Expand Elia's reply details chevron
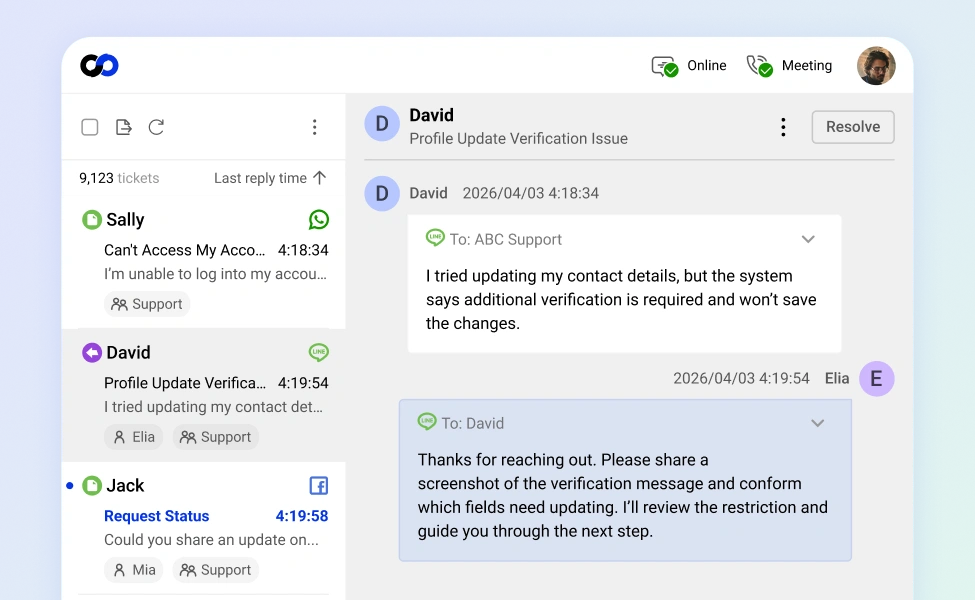Image resolution: width=975 pixels, height=600 pixels. (x=818, y=423)
